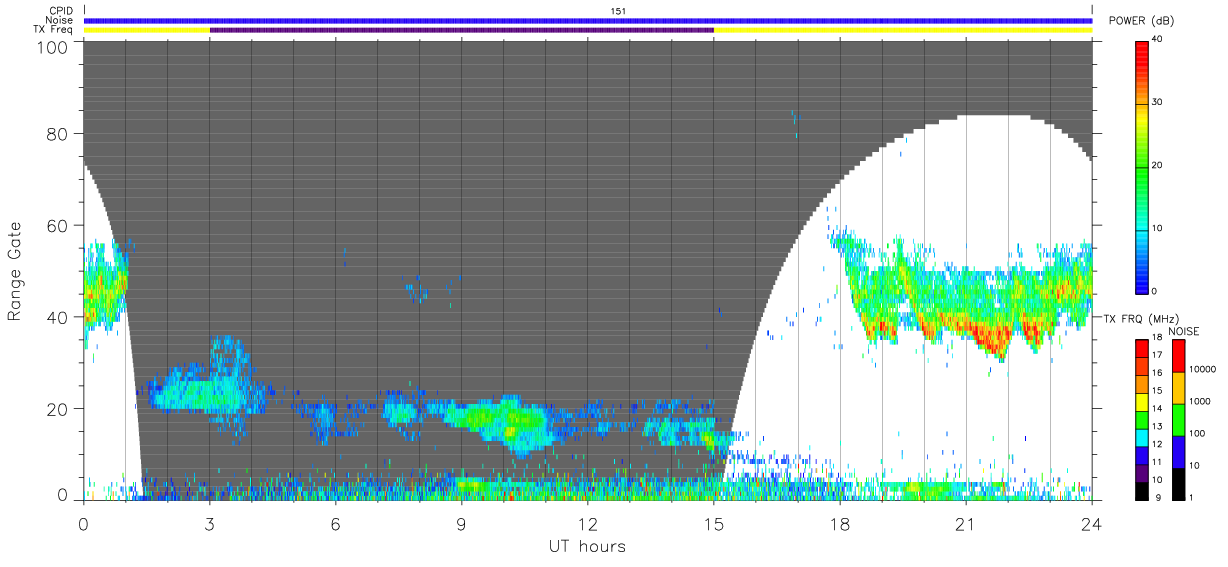Click the 'Noise' row label

(60, 20)
